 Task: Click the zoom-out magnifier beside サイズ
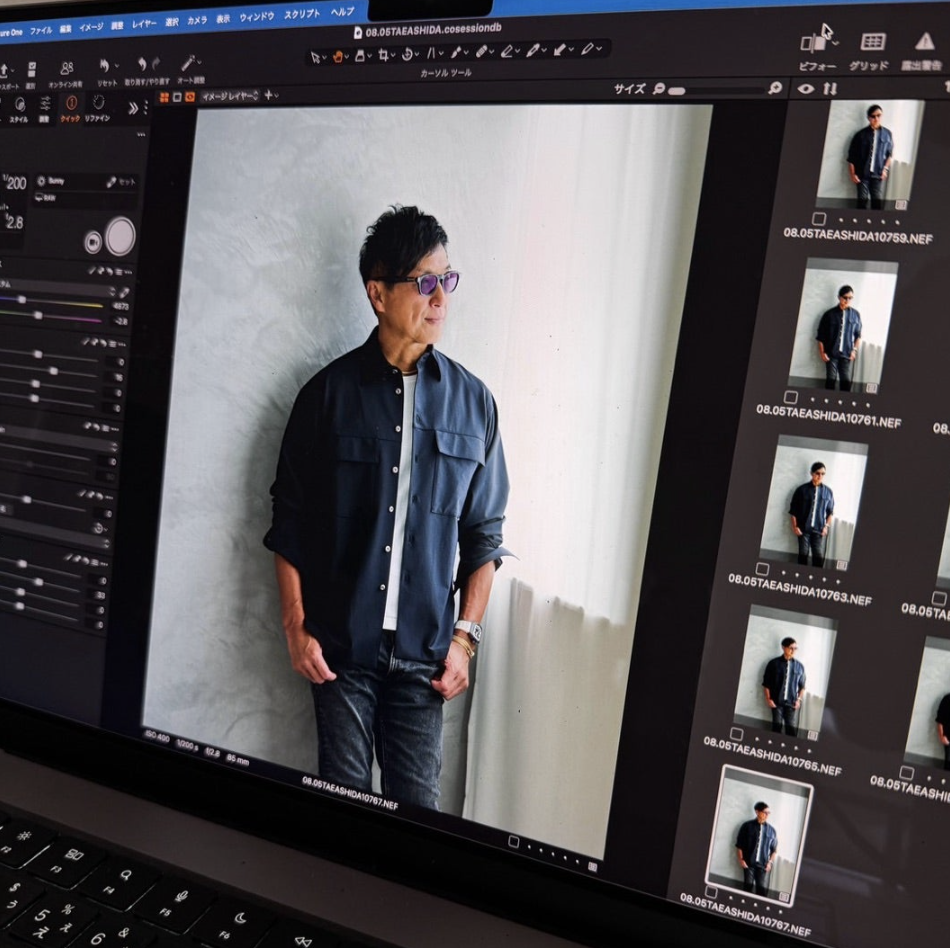pos(659,90)
